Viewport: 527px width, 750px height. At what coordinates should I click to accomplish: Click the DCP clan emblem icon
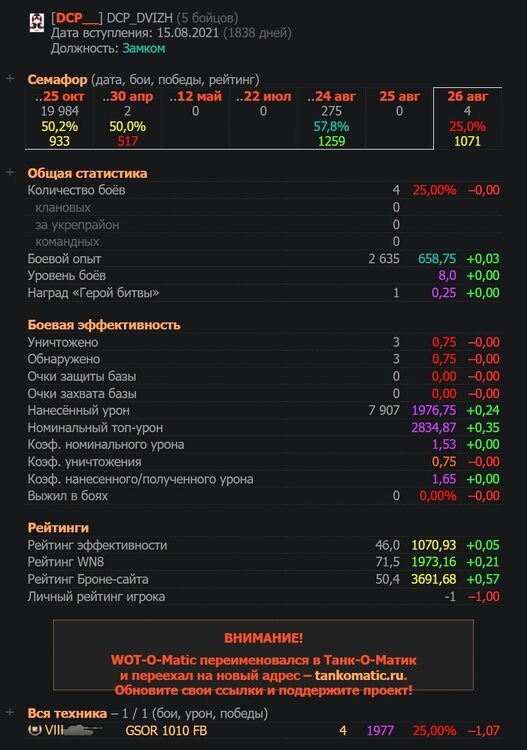click(37, 22)
